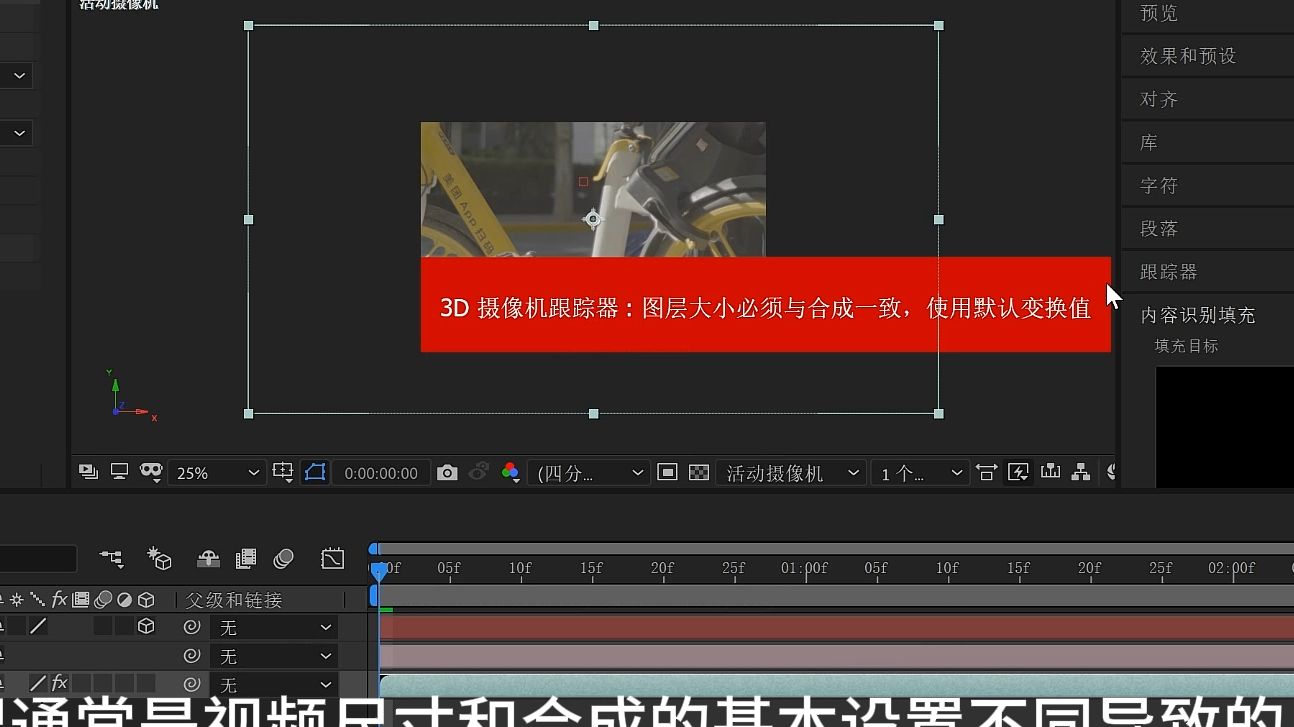Select the Region of Interest tool
1294x727 pixels.
(x=315, y=472)
